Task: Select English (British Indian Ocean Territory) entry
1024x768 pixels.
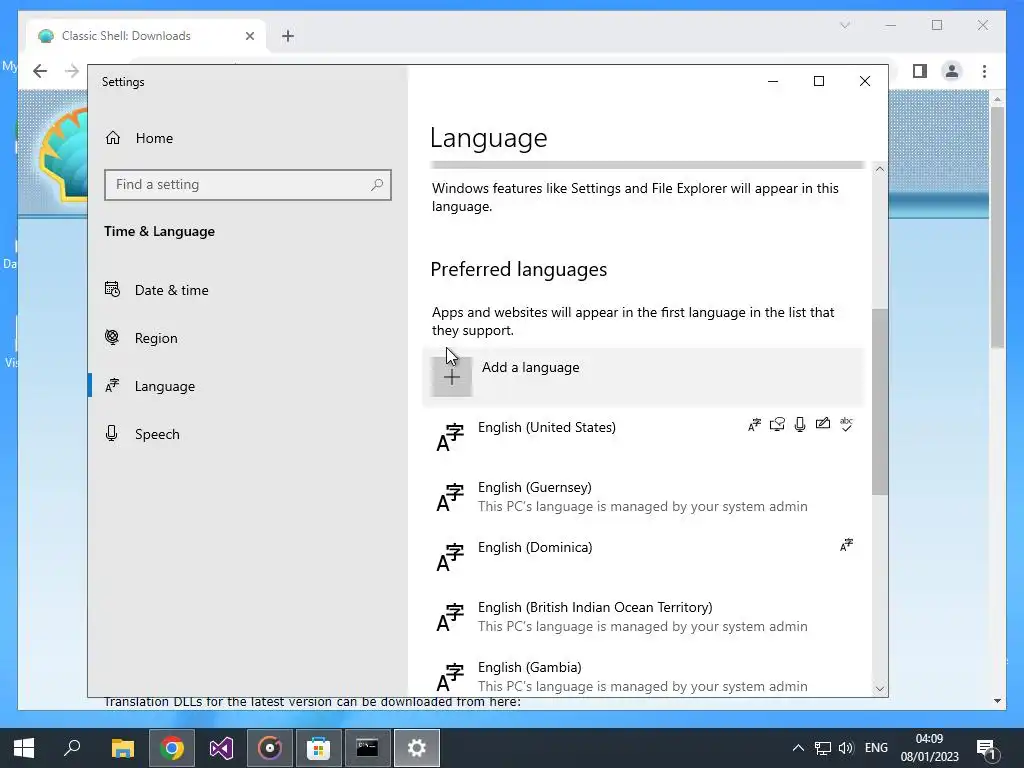Action: coord(643,617)
